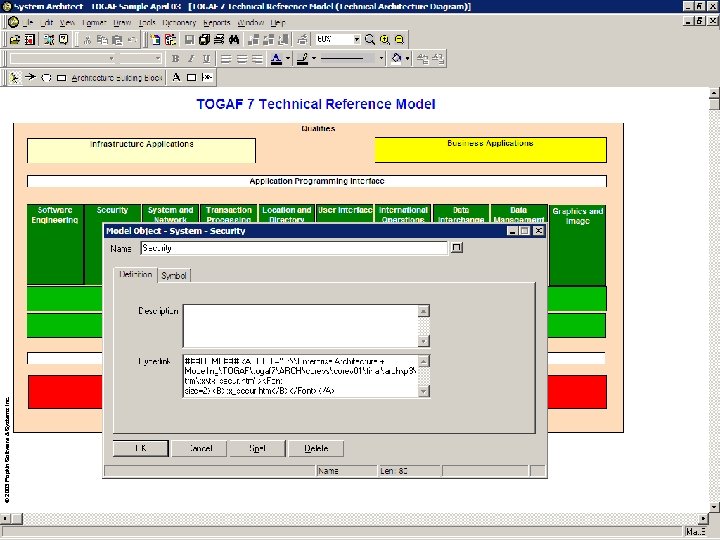Align text right
The width and height of the screenshot is (720, 540).
point(257,59)
